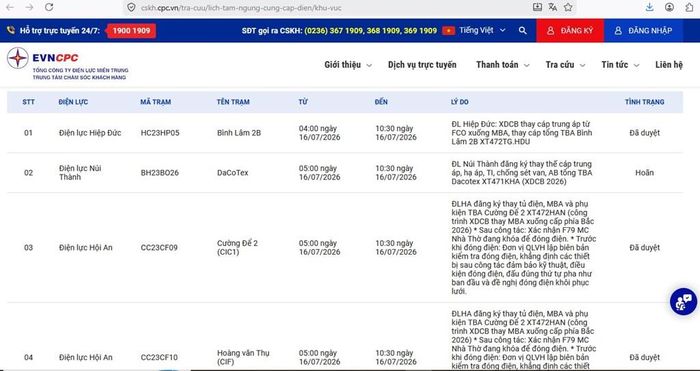This screenshot has height=371, width=700.
Task: Click the STT column header
Action: (29, 102)
